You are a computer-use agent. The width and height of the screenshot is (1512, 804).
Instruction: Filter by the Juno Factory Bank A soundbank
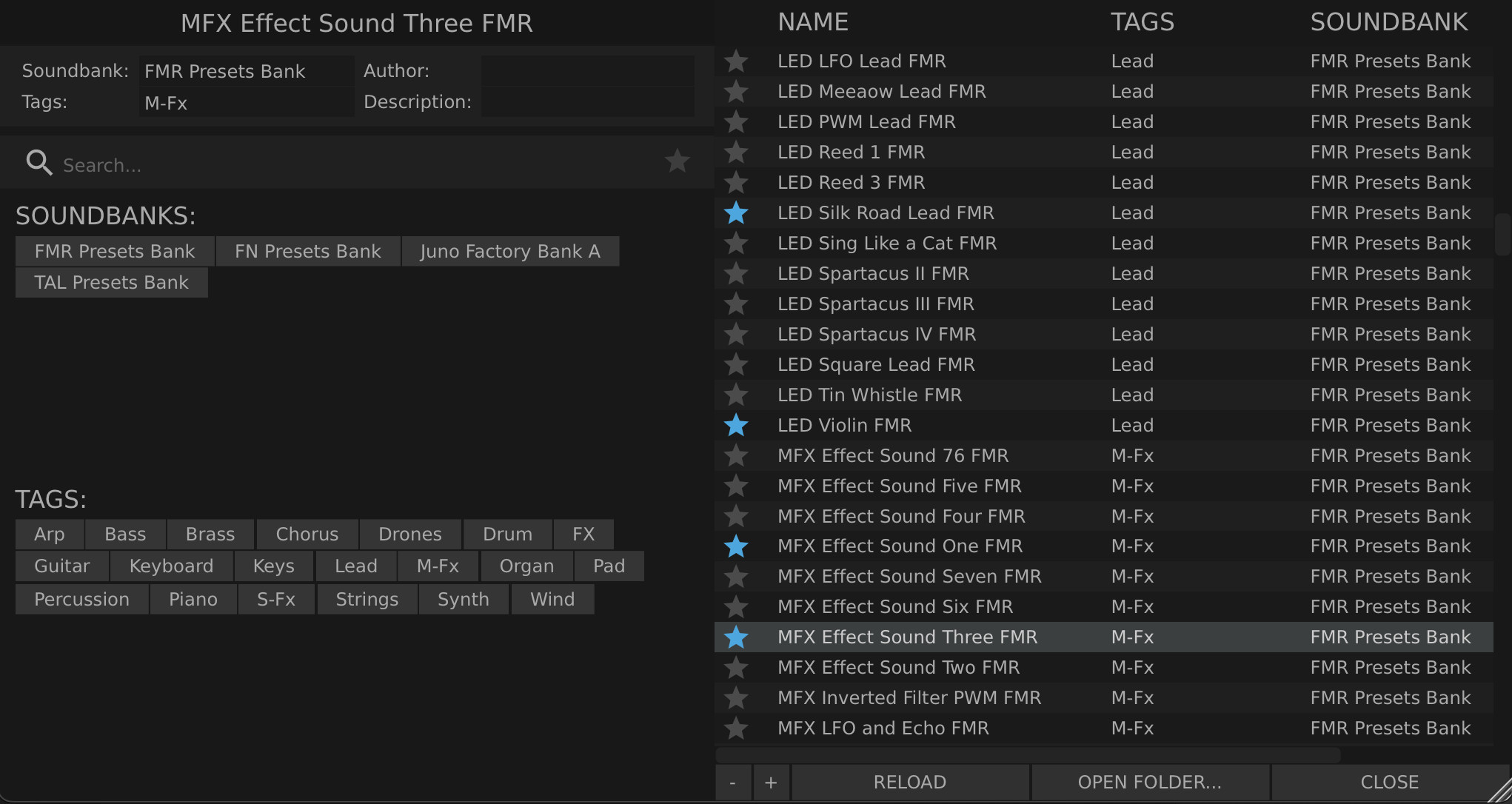pos(510,252)
